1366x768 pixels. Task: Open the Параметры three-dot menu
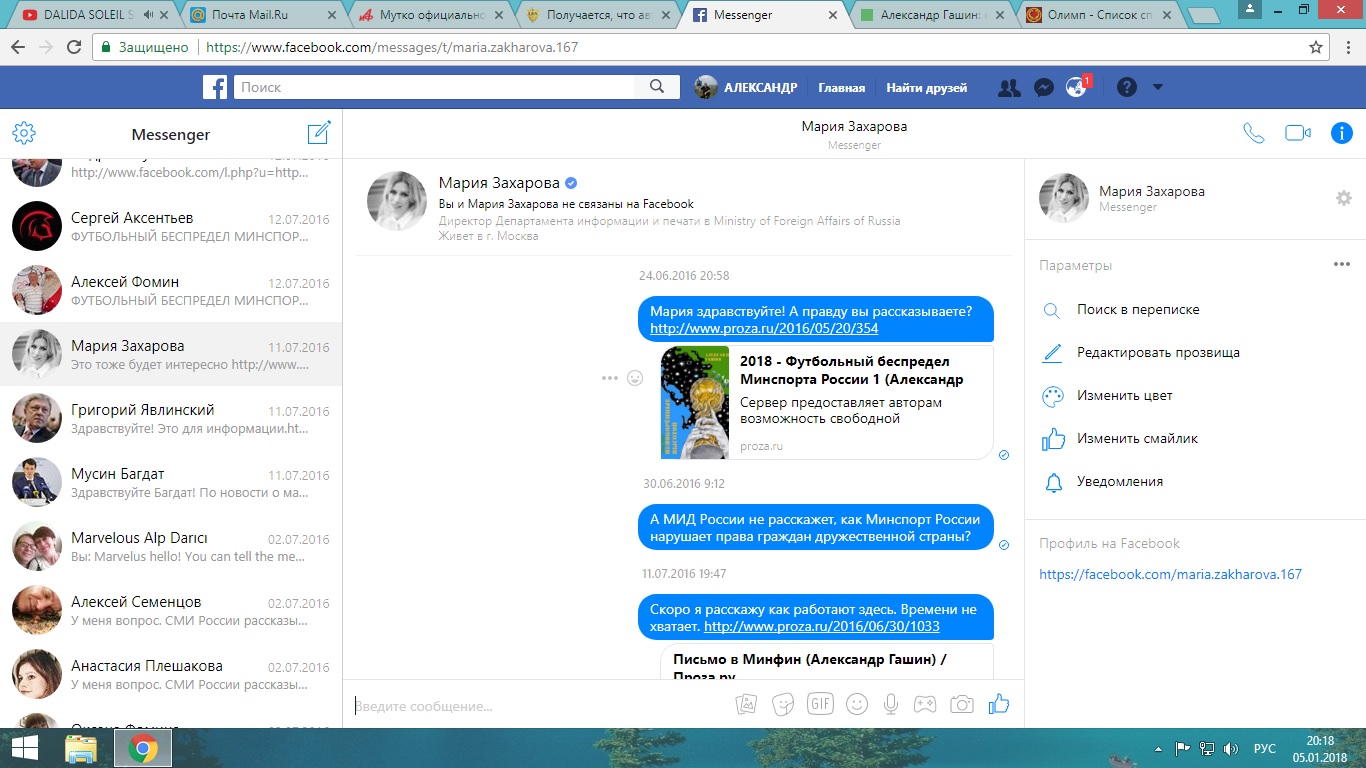click(x=1342, y=265)
